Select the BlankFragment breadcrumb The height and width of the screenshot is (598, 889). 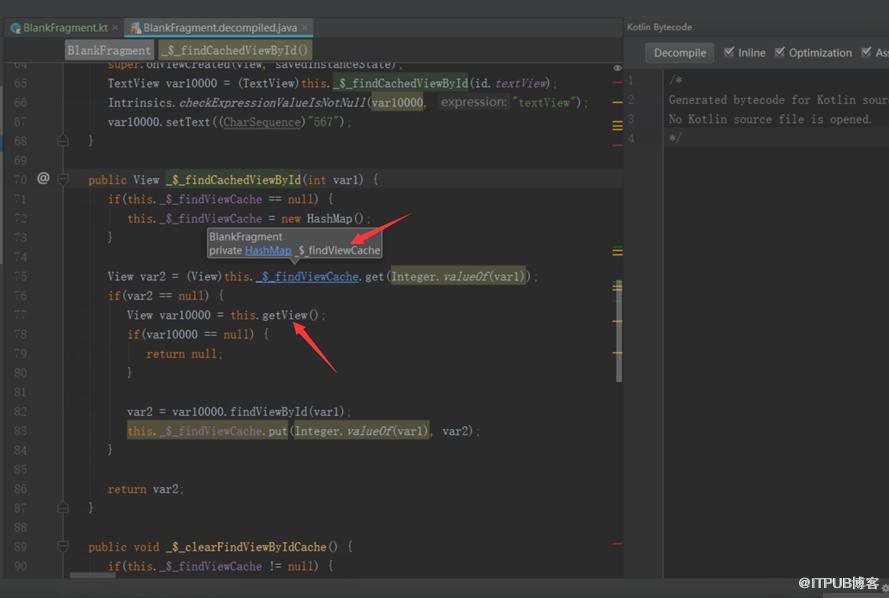click(x=109, y=50)
